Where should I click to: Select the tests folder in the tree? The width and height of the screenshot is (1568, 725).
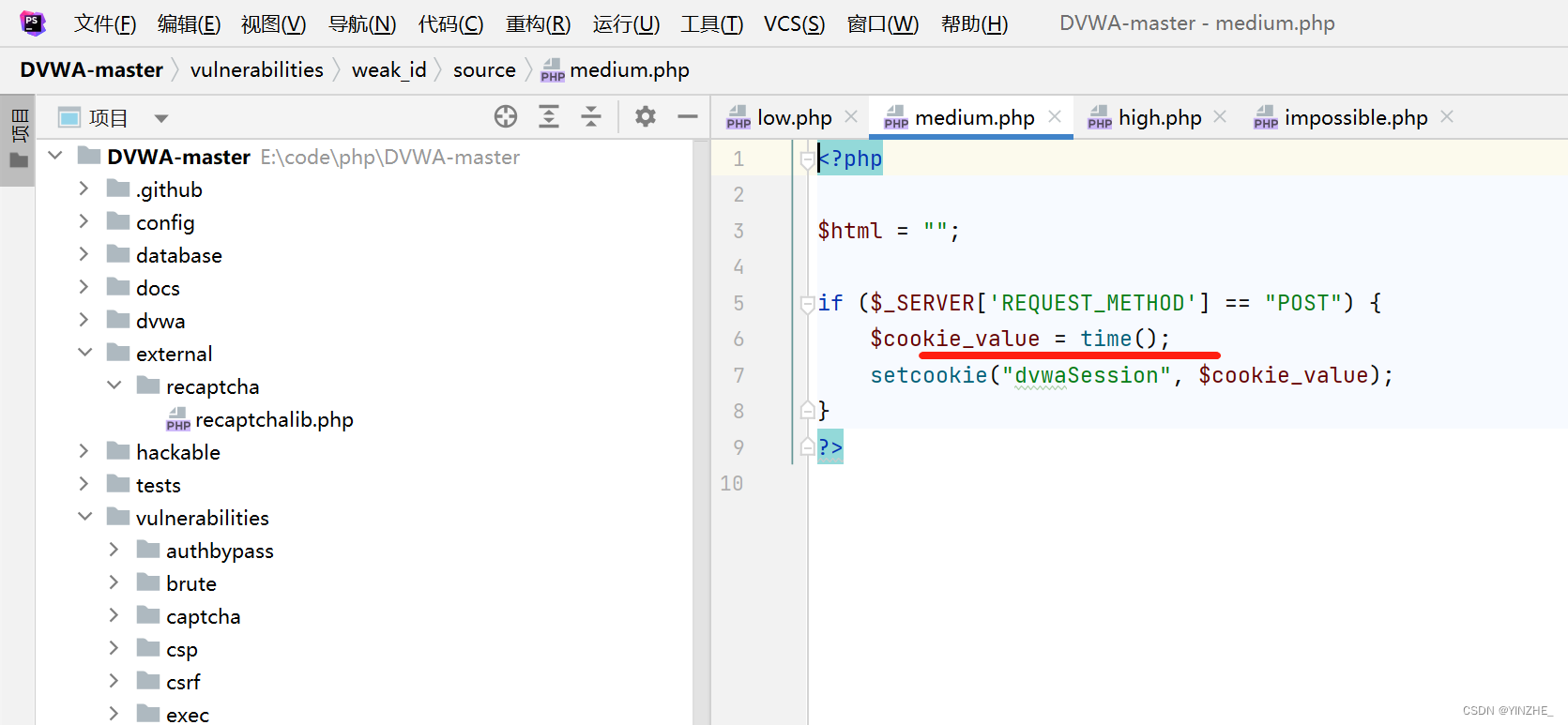(159, 485)
